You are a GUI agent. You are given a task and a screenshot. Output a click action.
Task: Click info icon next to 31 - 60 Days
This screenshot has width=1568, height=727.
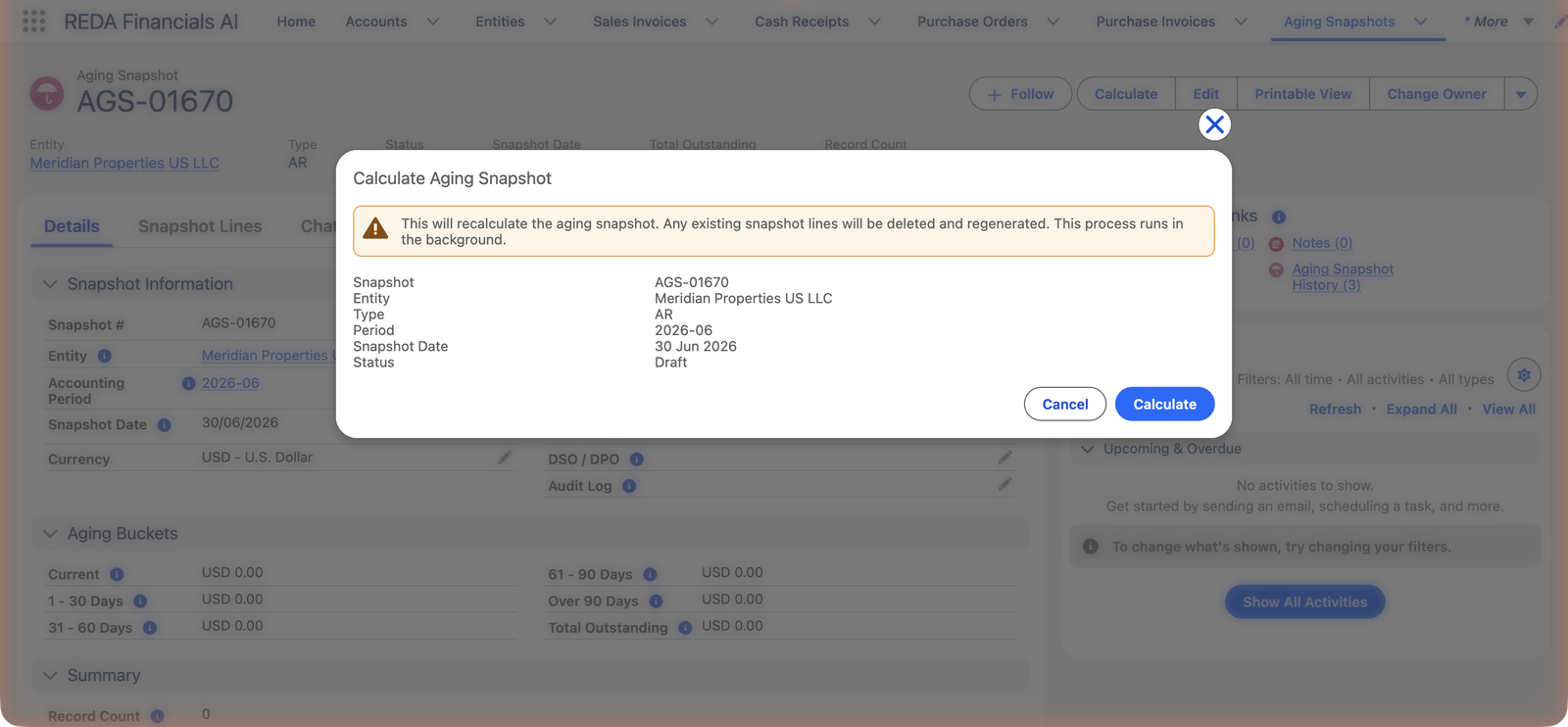[x=150, y=628]
